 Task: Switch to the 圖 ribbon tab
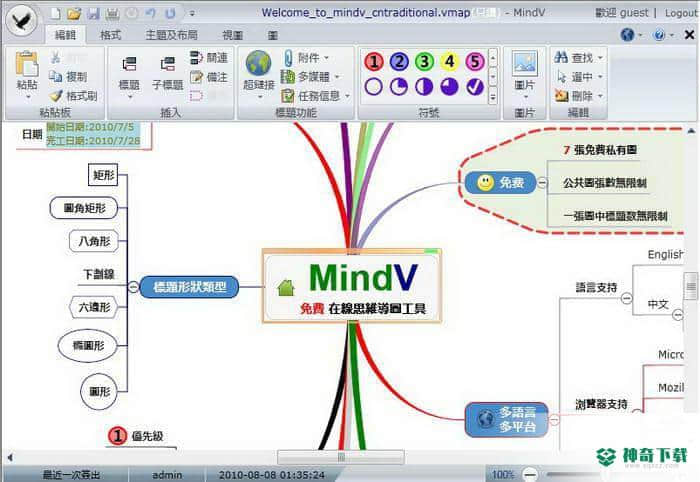click(x=273, y=35)
